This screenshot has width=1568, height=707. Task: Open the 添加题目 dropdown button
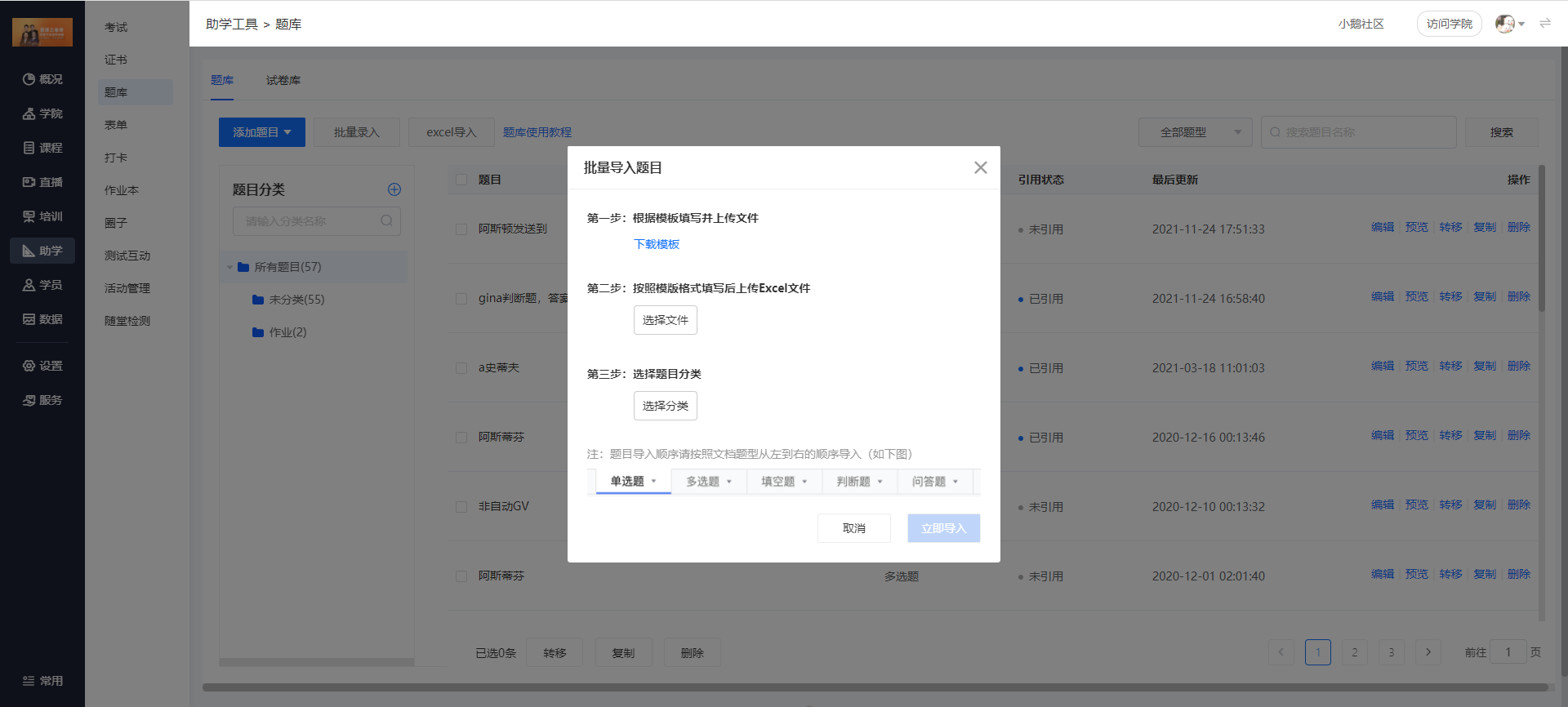[x=261, y=132]
